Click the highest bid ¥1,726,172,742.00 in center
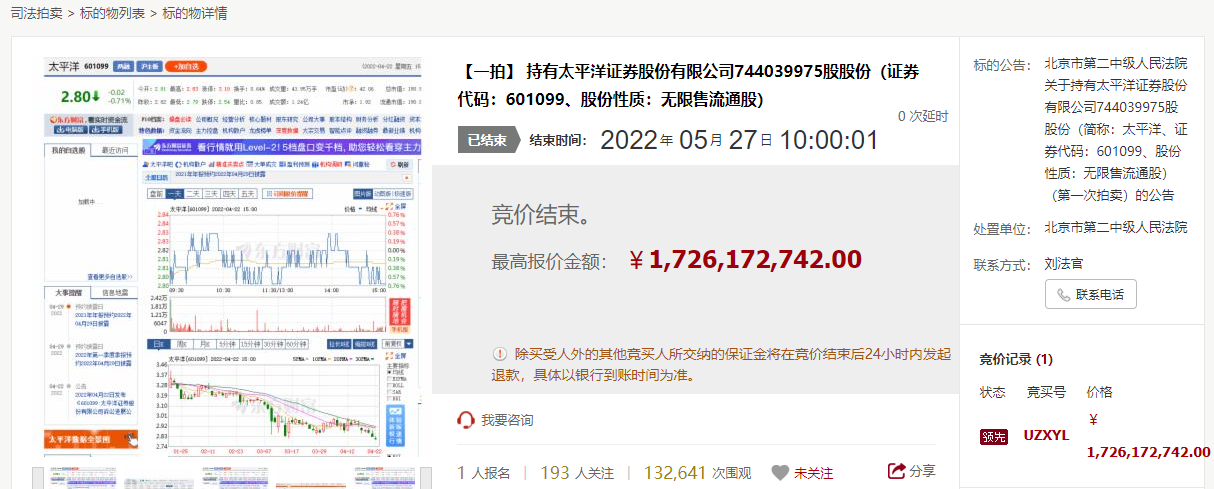1214x489 pixels. coord(745,260)
